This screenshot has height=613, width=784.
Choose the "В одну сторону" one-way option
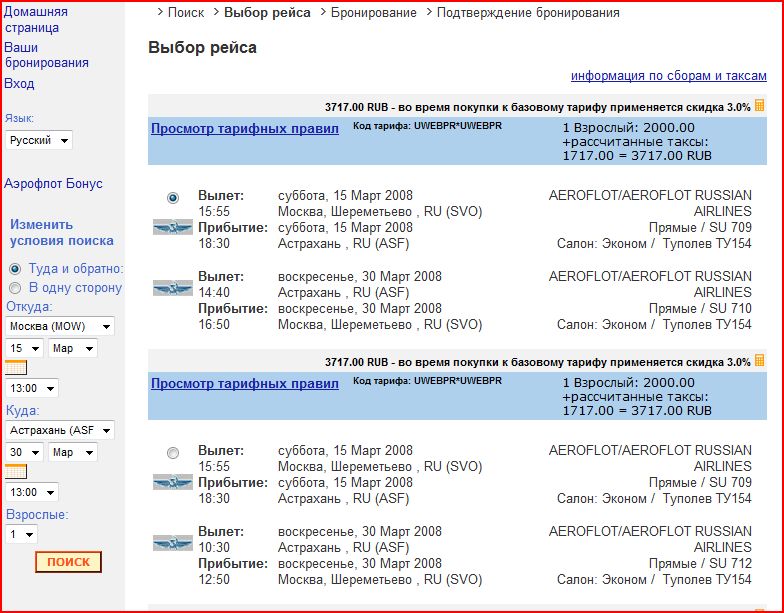click(14, 288)
